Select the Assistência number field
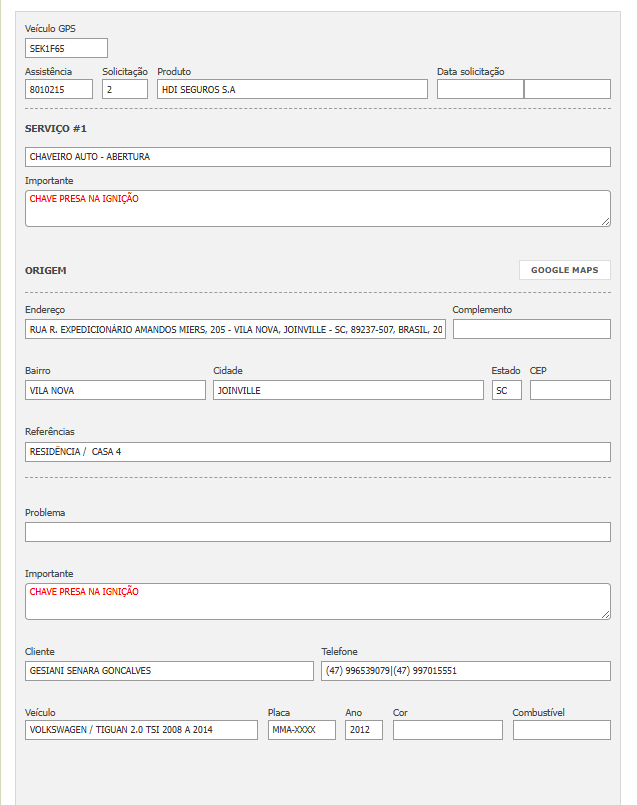This screenshot has height=805, width=637. 59,89
